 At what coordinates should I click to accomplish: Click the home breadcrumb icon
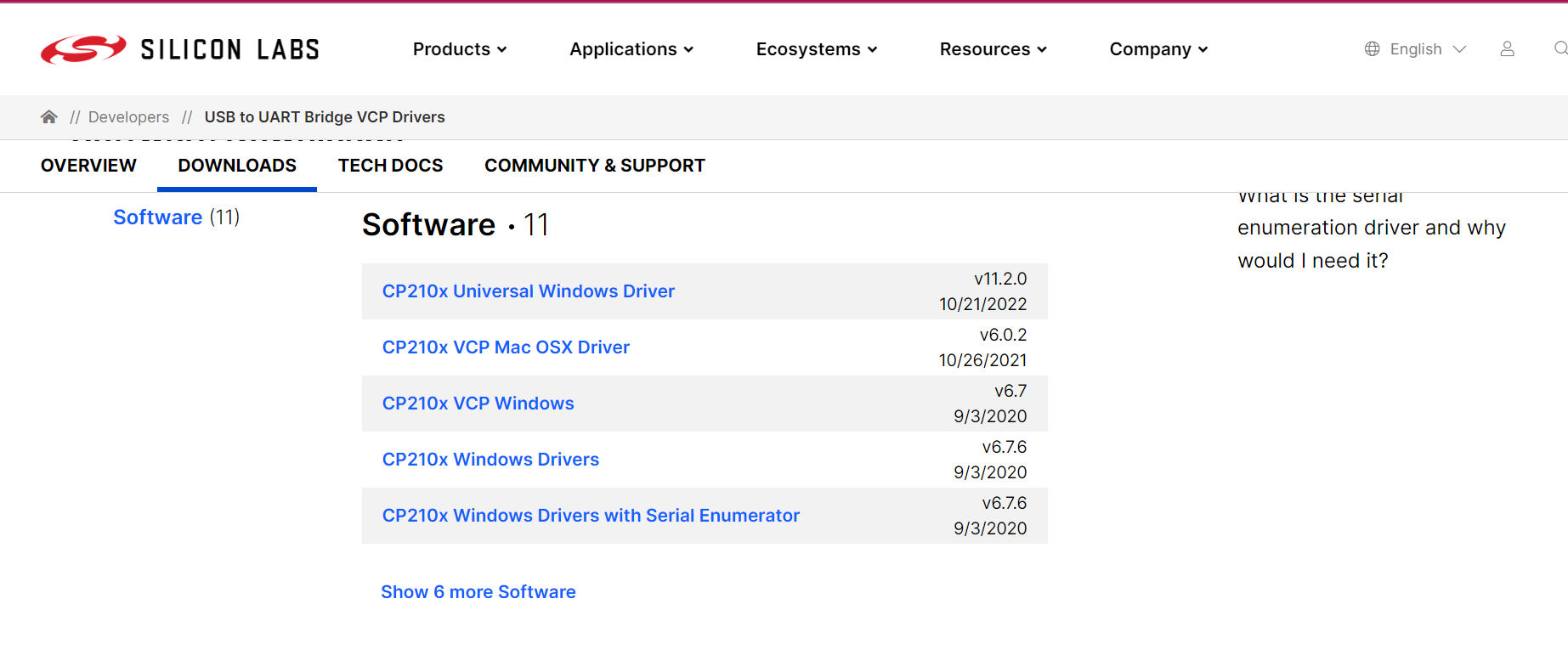(49, 117)
